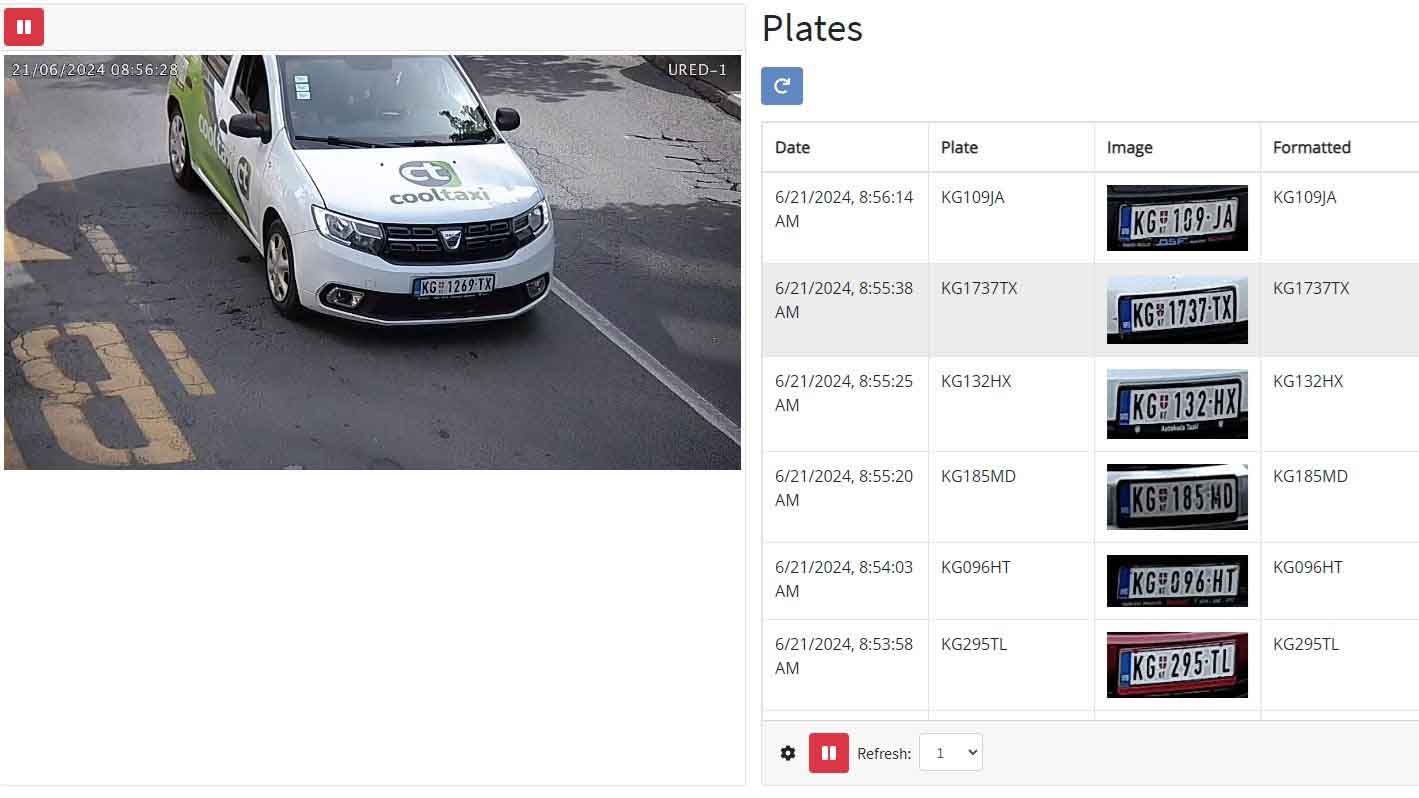Select the row dated 8:55:38 AM
The image size is (1419, 798).
1090,310
